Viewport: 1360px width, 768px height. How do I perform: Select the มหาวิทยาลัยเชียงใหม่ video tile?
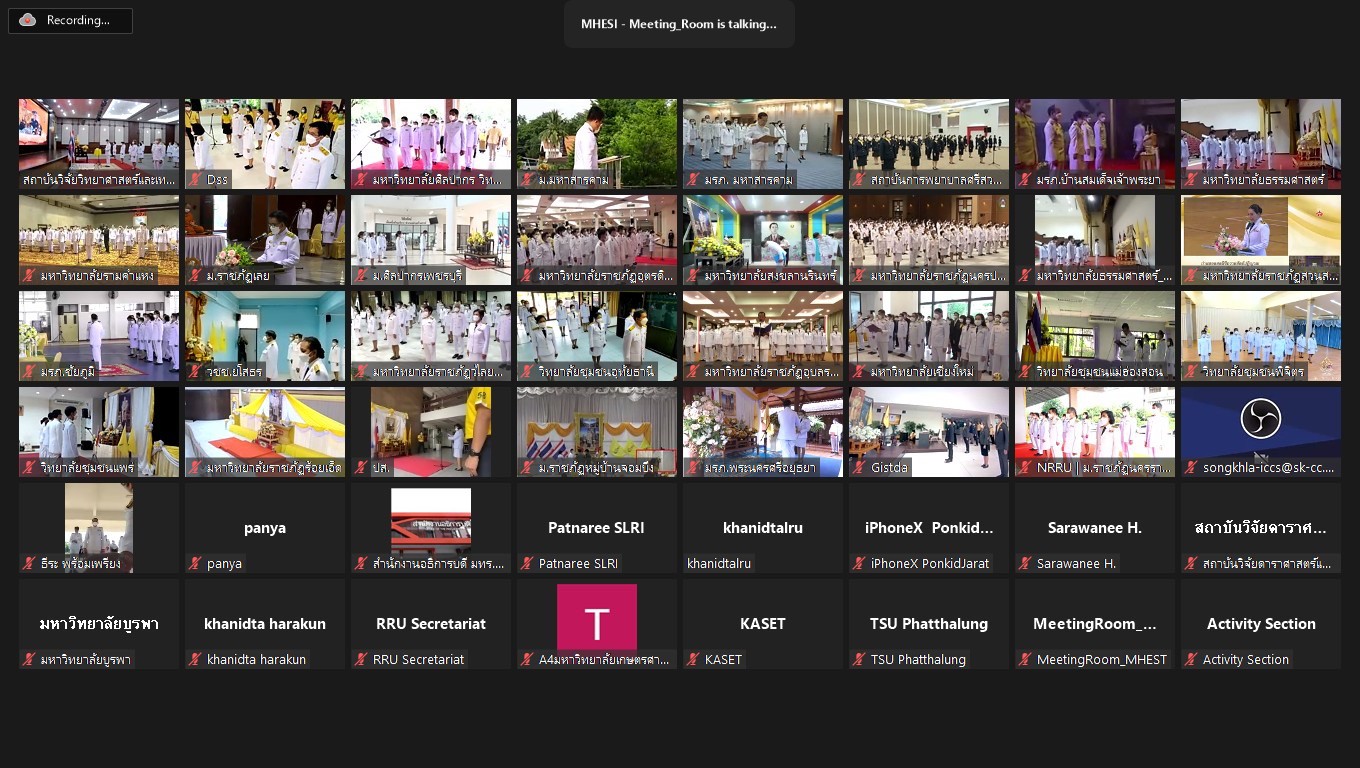pyautogui.click(x=929, y=335)
